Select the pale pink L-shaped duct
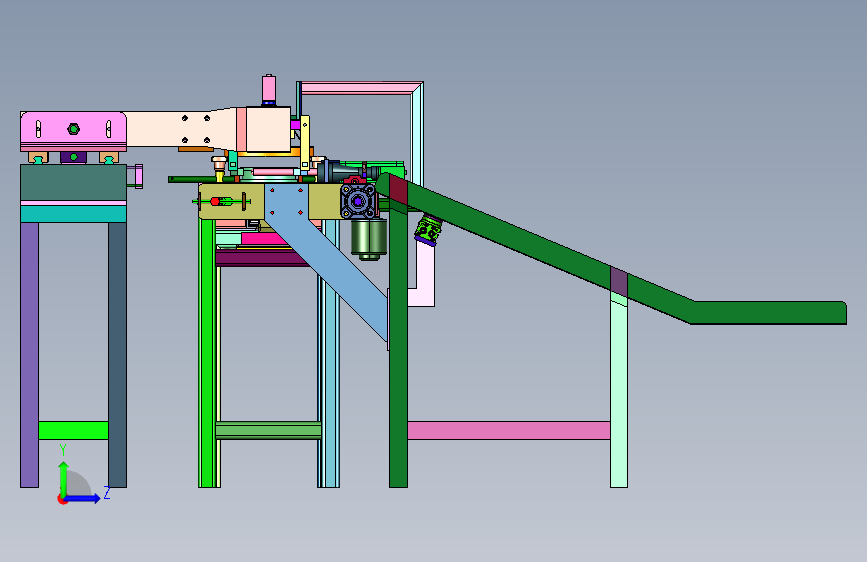 425,277
